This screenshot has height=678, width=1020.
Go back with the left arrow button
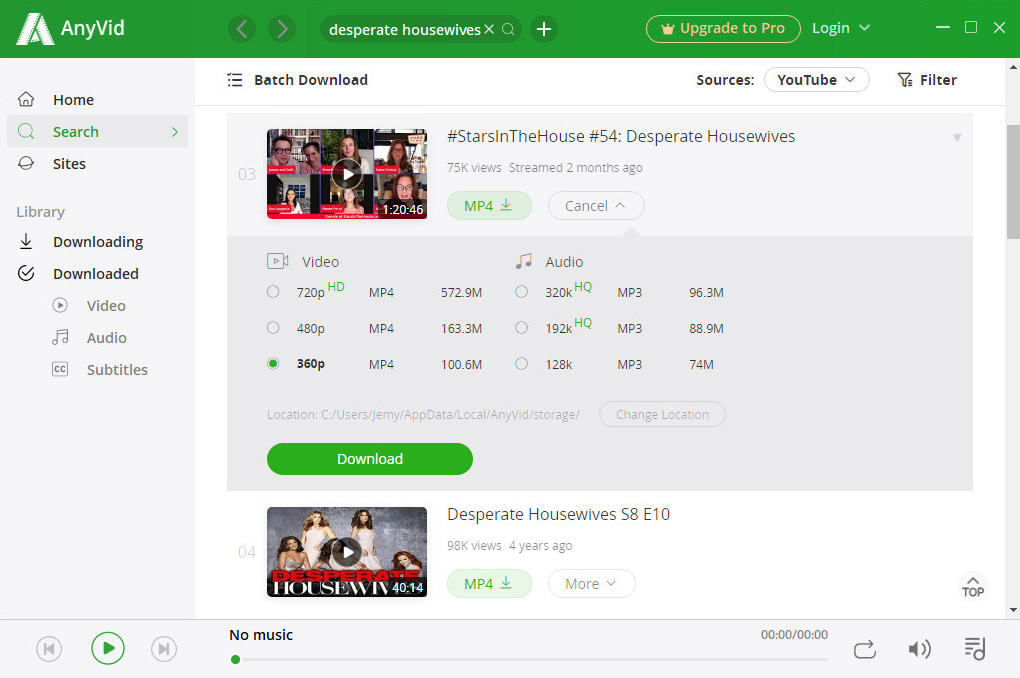[242, 29]
